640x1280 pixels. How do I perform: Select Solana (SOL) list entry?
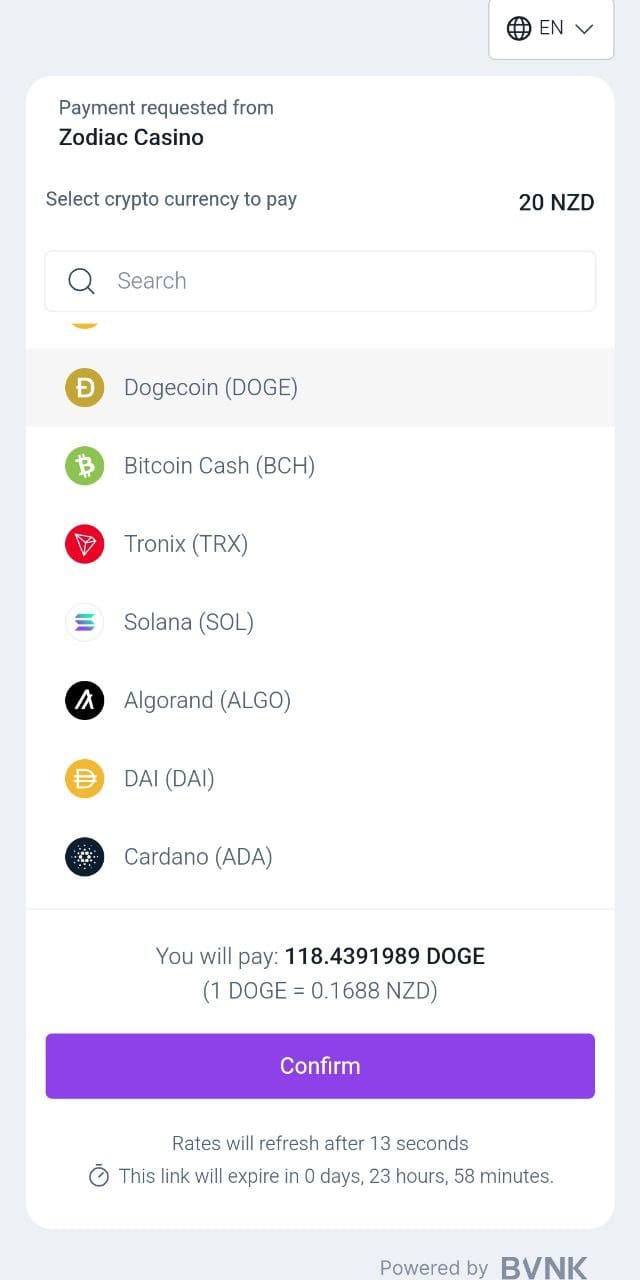(189, 622)
